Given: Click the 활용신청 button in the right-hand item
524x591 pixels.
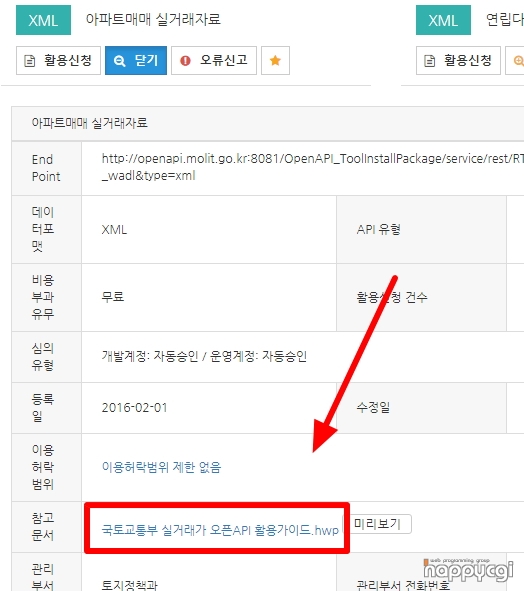Looking at the screenshot, I should pos(458,60).
